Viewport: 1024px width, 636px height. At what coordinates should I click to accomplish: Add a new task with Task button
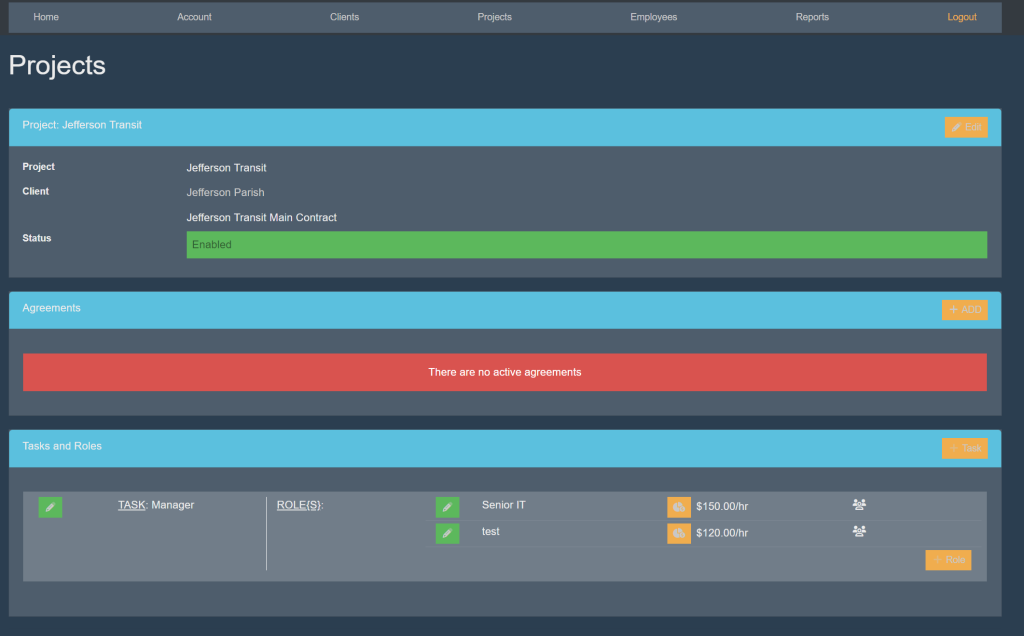(964, 448)
